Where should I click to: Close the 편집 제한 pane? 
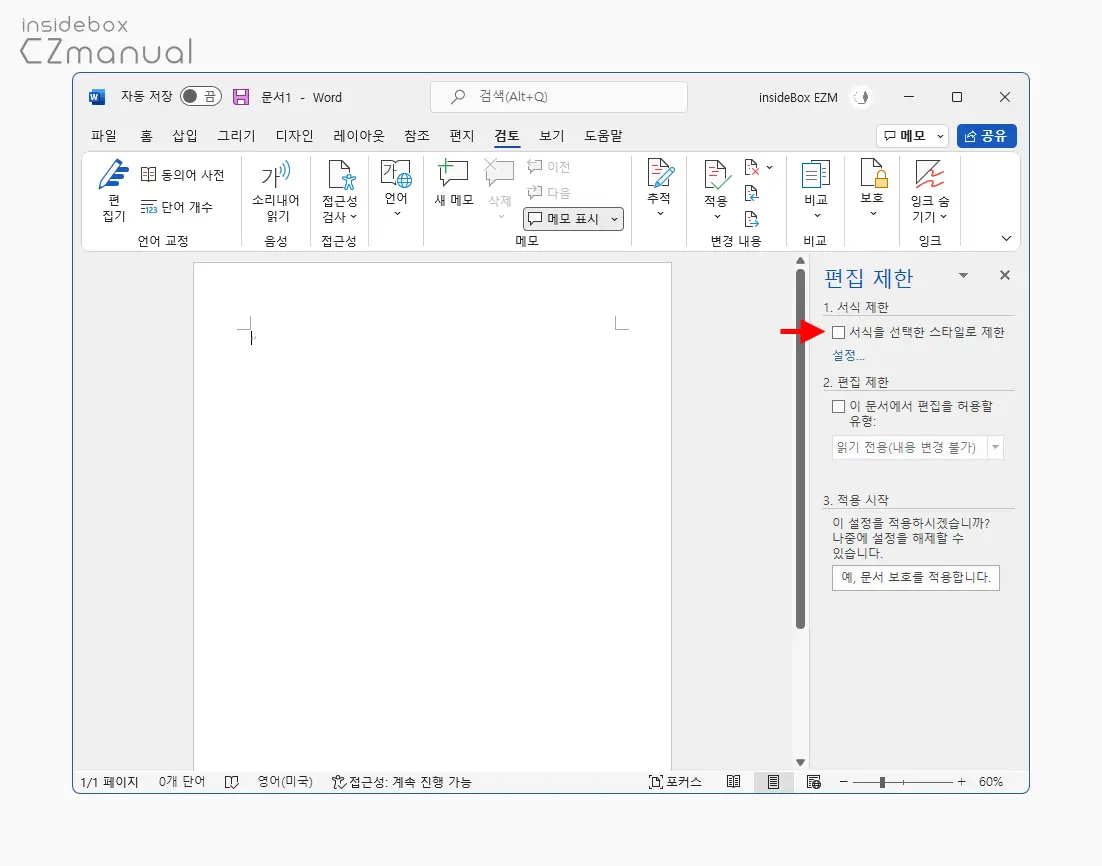coord(1005,276)
